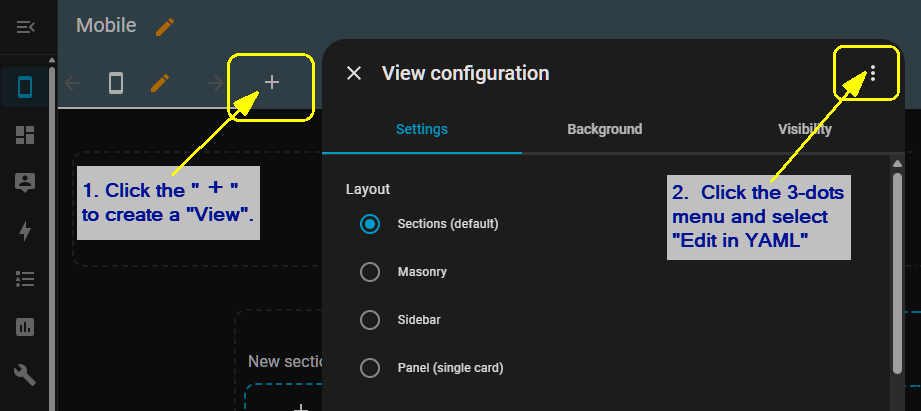Move view right with forward arrow

[x=216, y=83]
